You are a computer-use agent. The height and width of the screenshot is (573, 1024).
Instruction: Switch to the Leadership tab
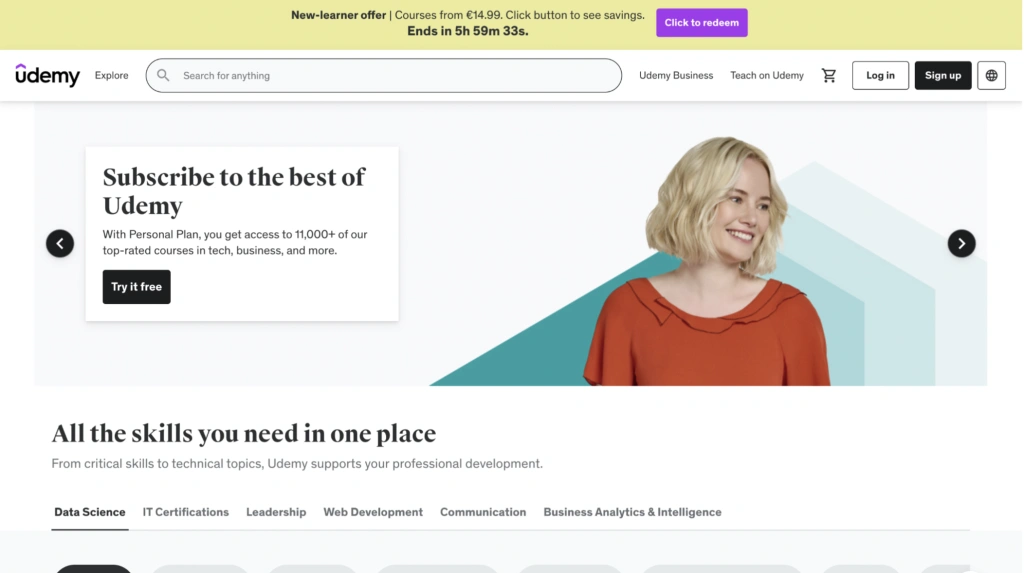pos(276,512)
